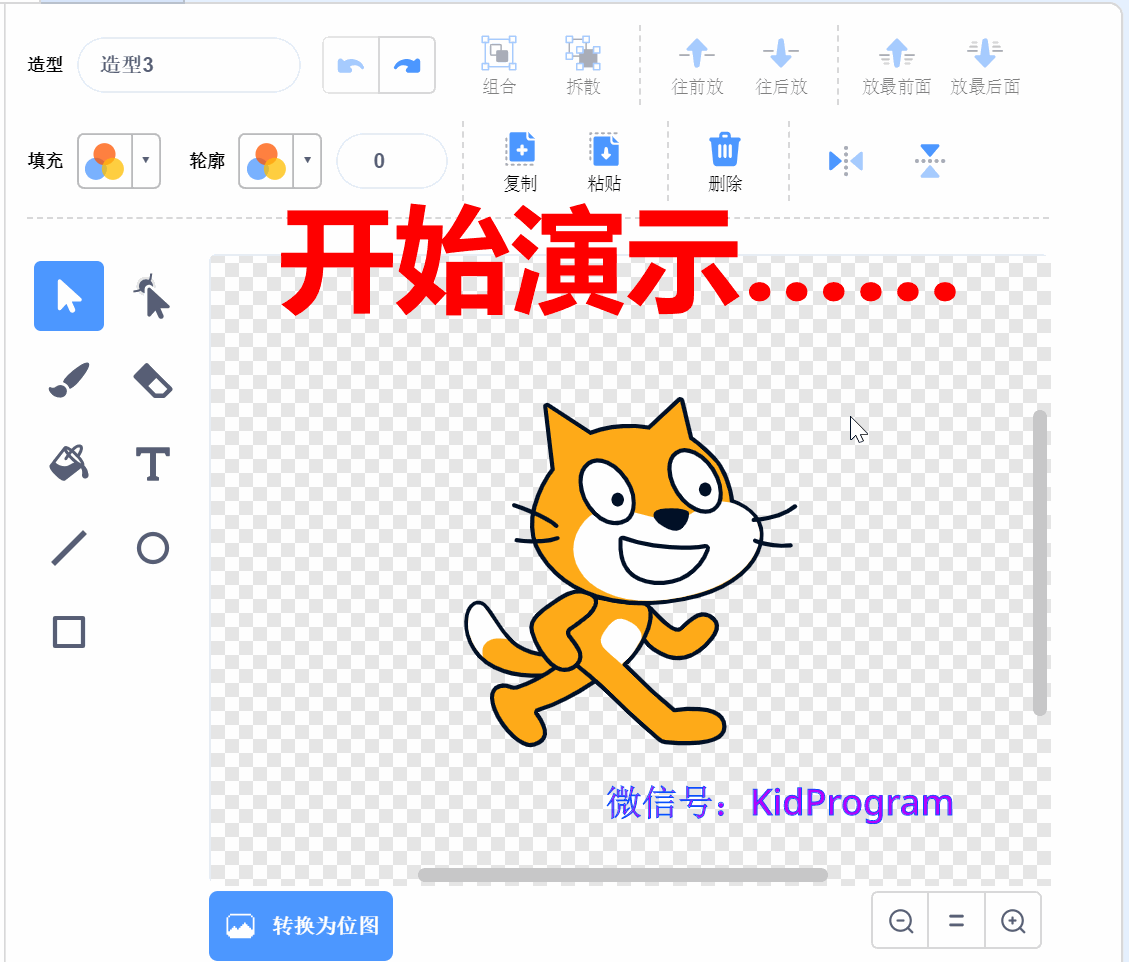Open the 填充 fill color swatch
The height and width of the screenshot is (962, 1129).
[x=104, y=161]
